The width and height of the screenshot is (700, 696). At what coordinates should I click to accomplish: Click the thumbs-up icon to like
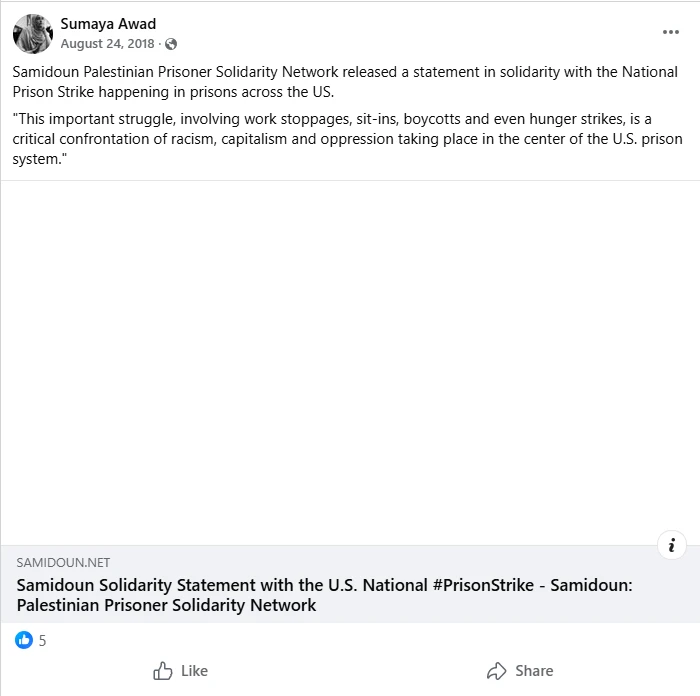tap(163, 671)
